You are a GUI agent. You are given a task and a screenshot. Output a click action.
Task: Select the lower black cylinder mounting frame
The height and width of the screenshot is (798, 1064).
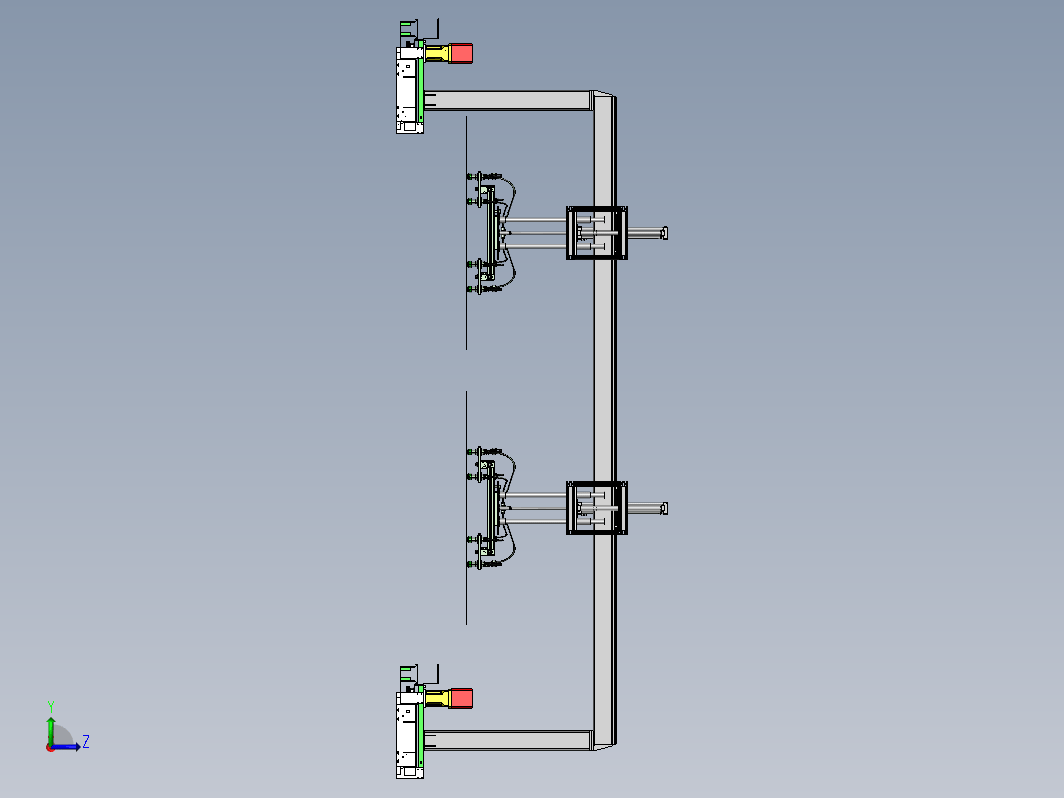pos(596,508)
